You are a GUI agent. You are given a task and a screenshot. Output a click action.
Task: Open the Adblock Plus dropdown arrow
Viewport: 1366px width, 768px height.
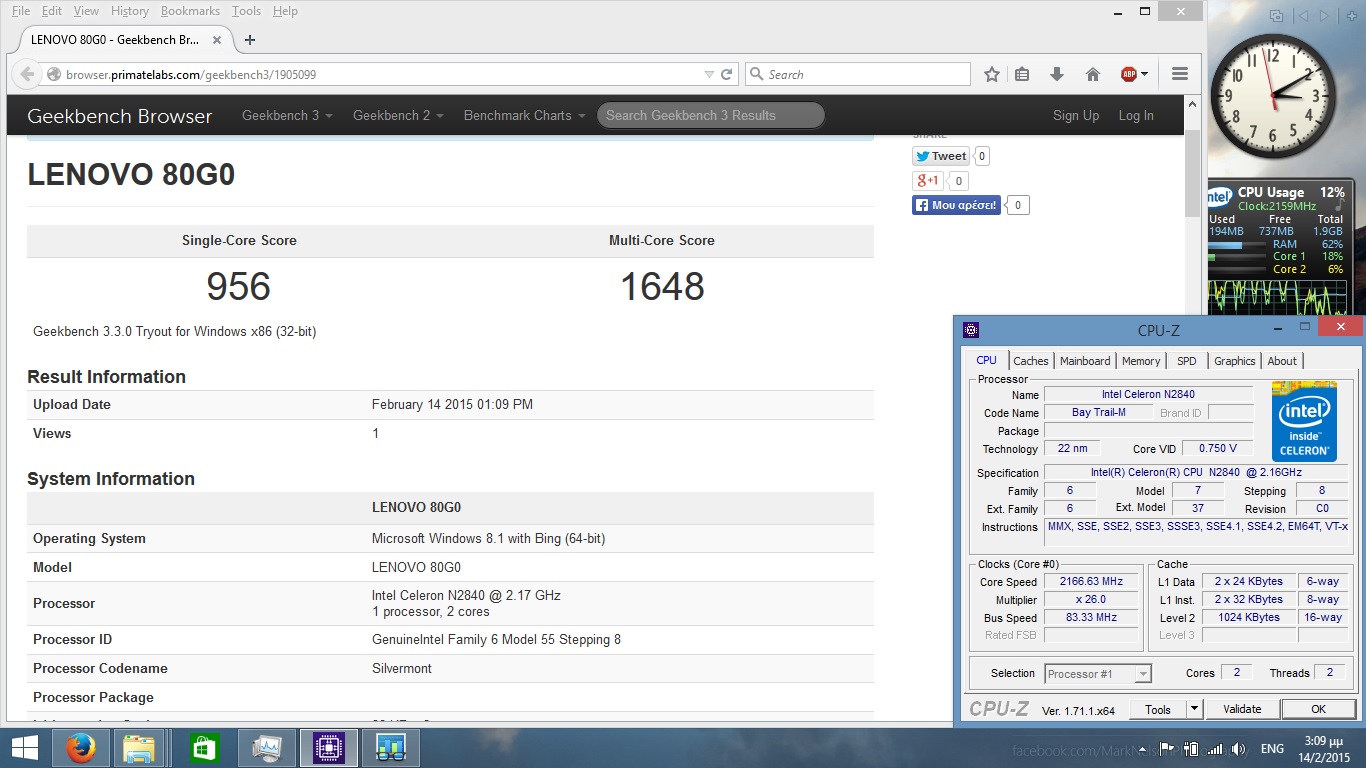[x=1144, y=74]
